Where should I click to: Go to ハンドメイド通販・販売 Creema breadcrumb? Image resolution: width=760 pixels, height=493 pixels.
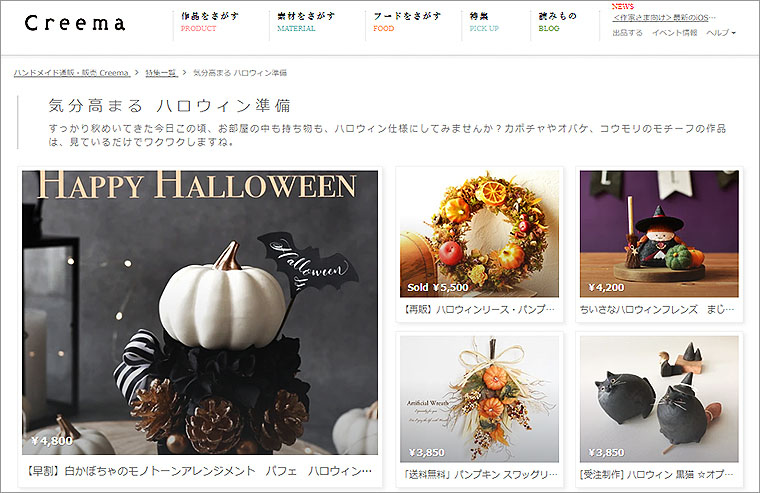pyautogui.click(x=72, y=73)
